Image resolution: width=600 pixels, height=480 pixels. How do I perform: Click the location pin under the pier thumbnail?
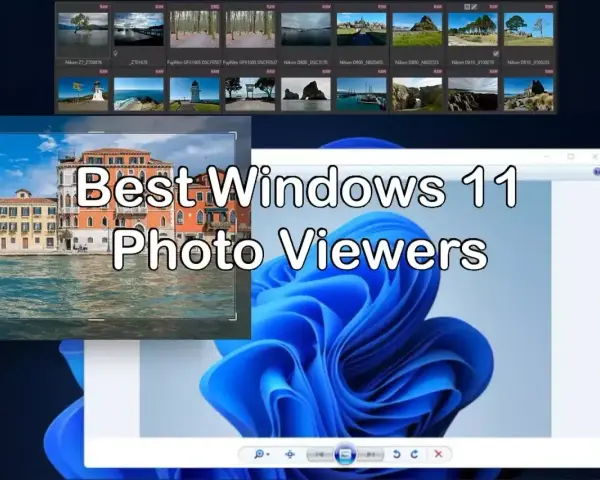tap(115, 54)
